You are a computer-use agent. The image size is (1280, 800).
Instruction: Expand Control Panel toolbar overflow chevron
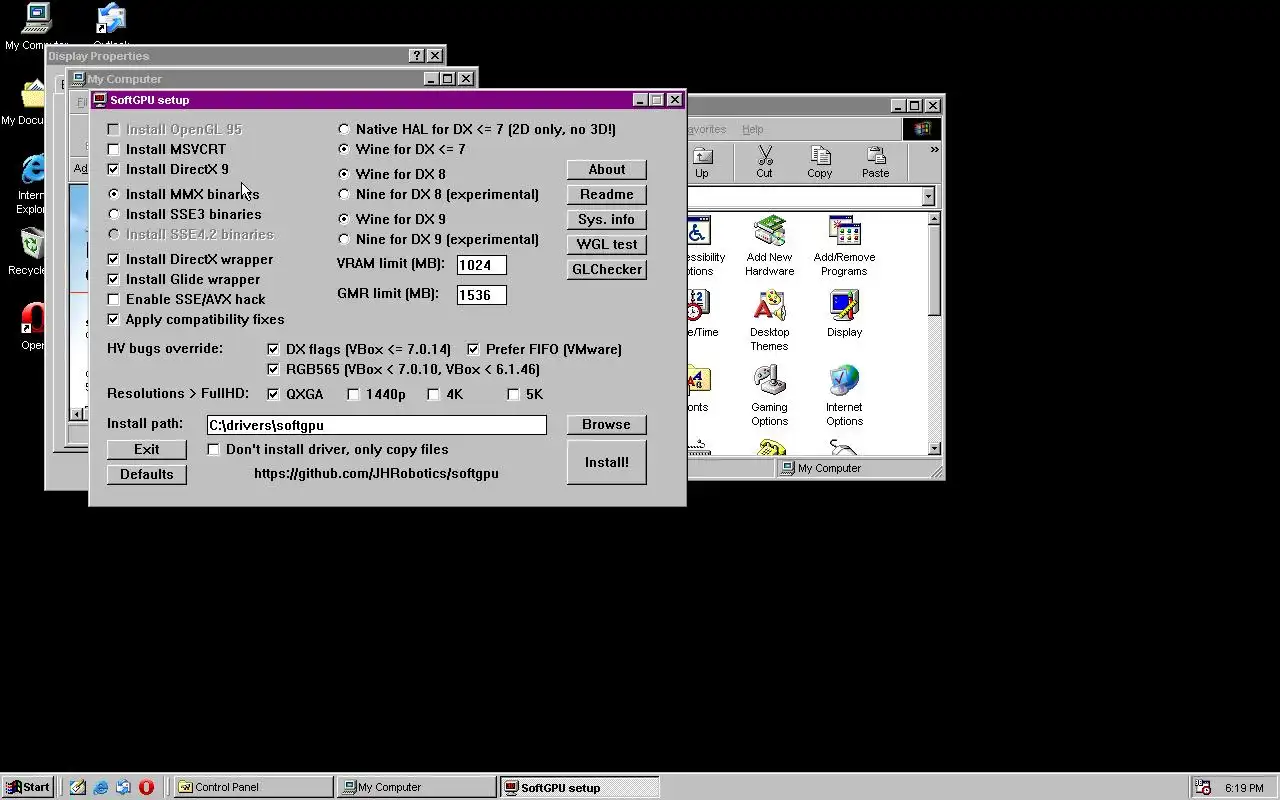934,150
